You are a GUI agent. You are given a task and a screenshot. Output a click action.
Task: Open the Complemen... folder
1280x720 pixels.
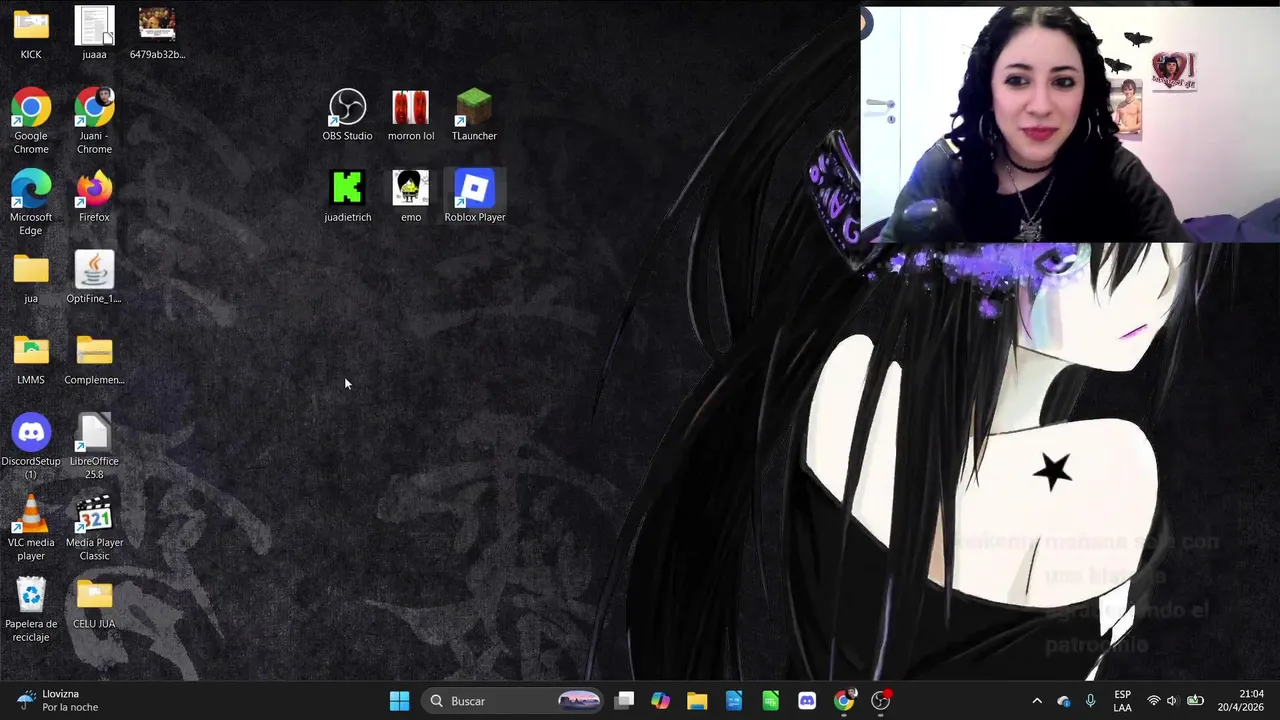[94, 358]
